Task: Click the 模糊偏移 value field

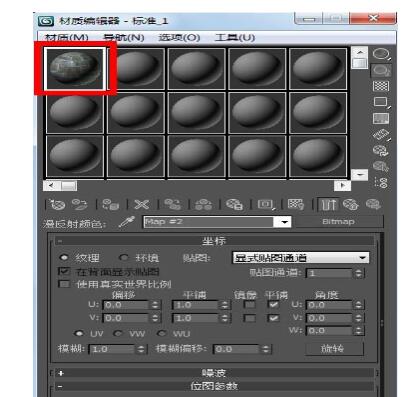Action: click(236, 349)
